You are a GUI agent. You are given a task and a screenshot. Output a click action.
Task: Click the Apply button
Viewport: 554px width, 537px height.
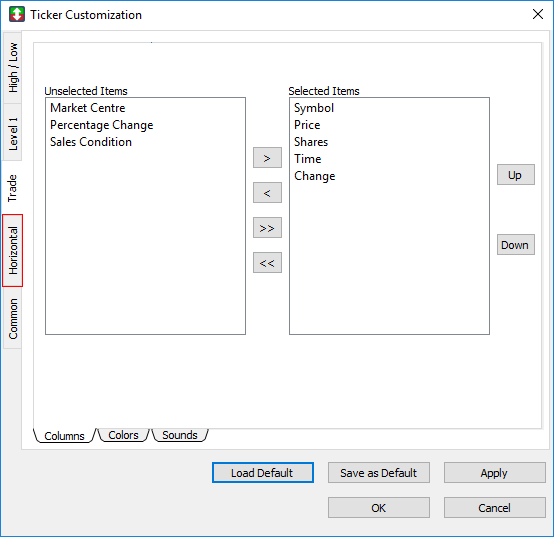pos(495,472)
